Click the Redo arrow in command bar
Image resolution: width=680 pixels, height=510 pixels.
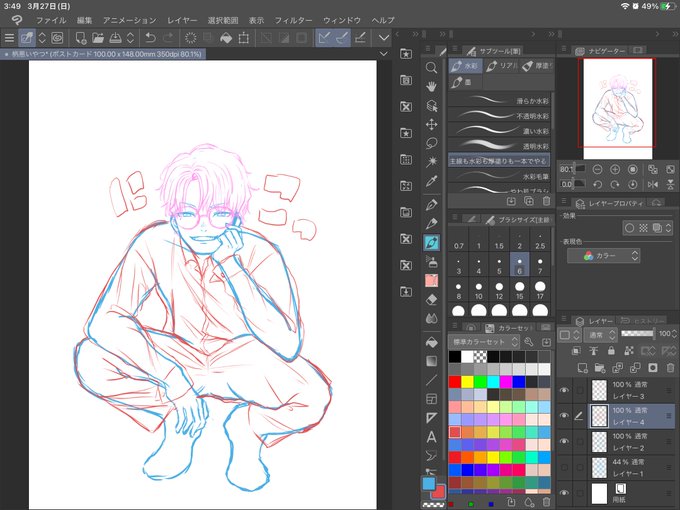168,38
